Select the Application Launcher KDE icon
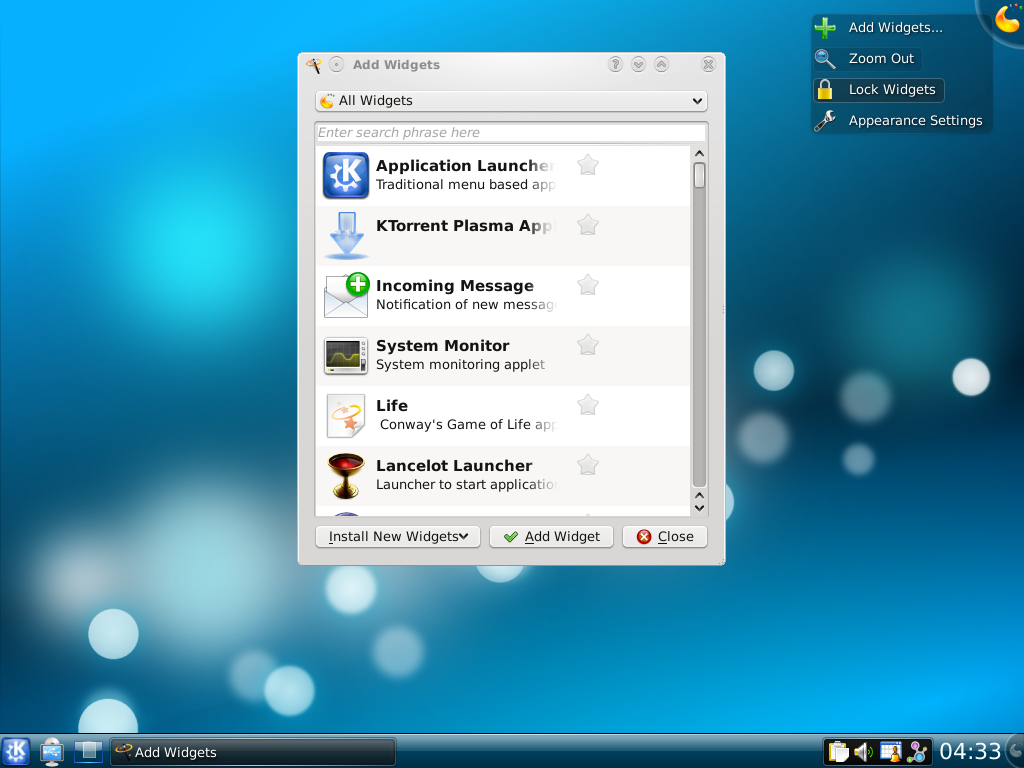The width and height of the screenshot is (1024, 768). coord(345,175)
